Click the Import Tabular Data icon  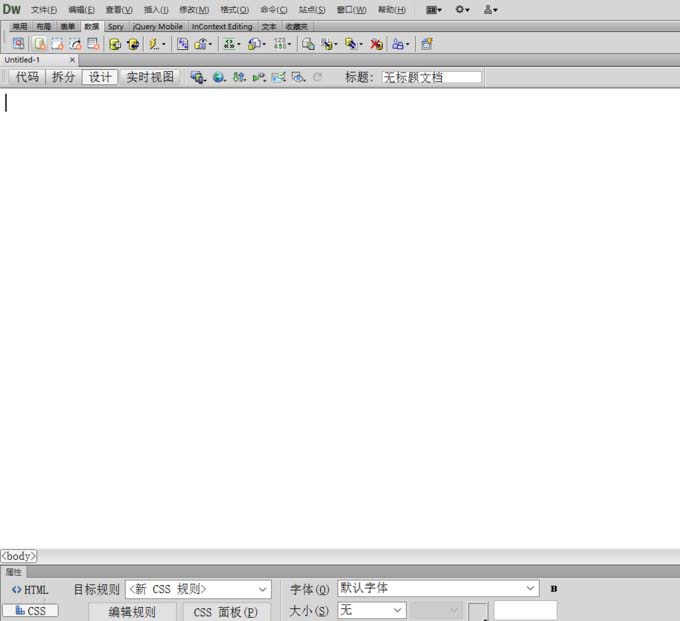pyautogui.click(x=18, y=43)
